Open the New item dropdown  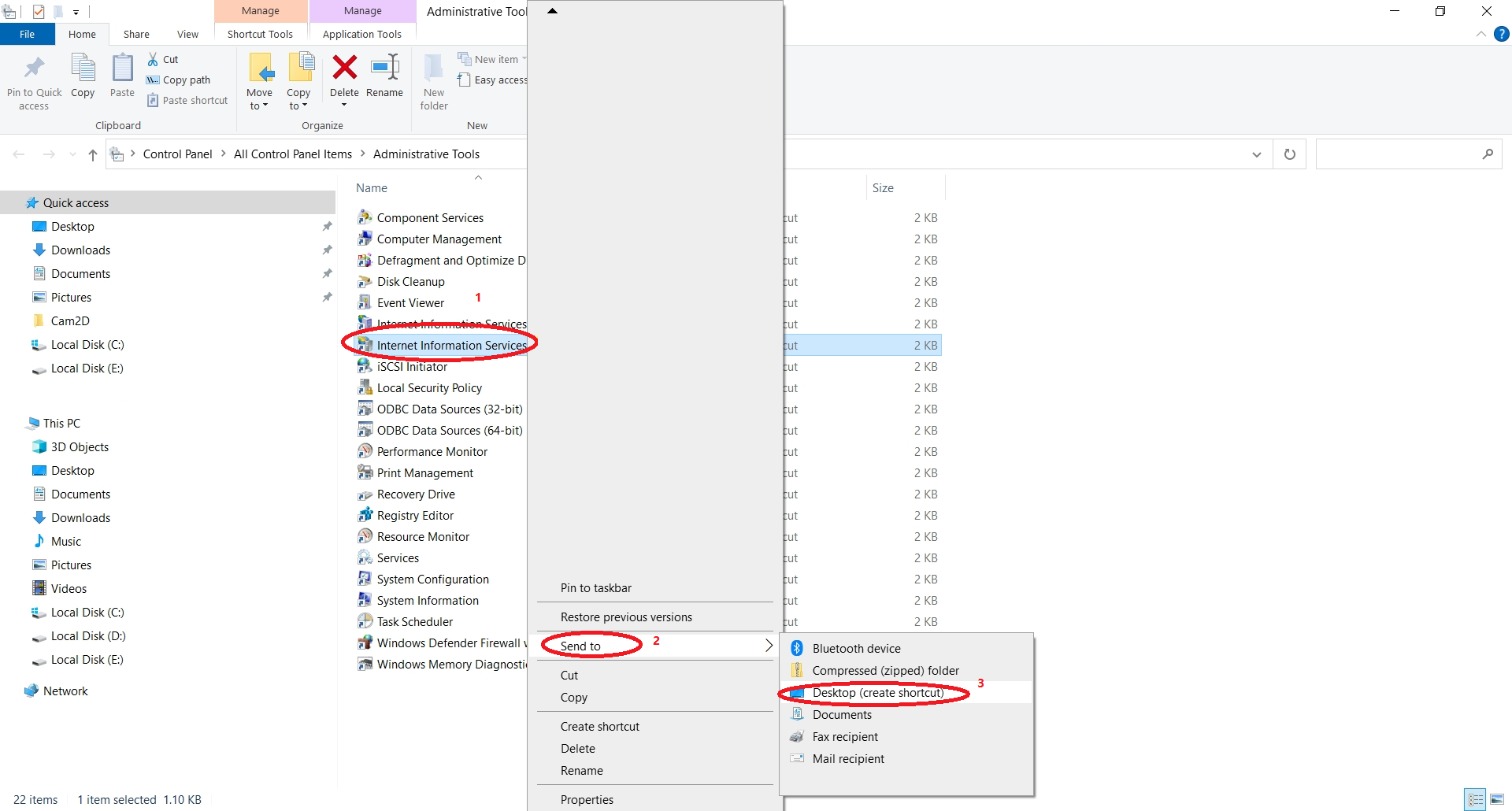(491, 59)
